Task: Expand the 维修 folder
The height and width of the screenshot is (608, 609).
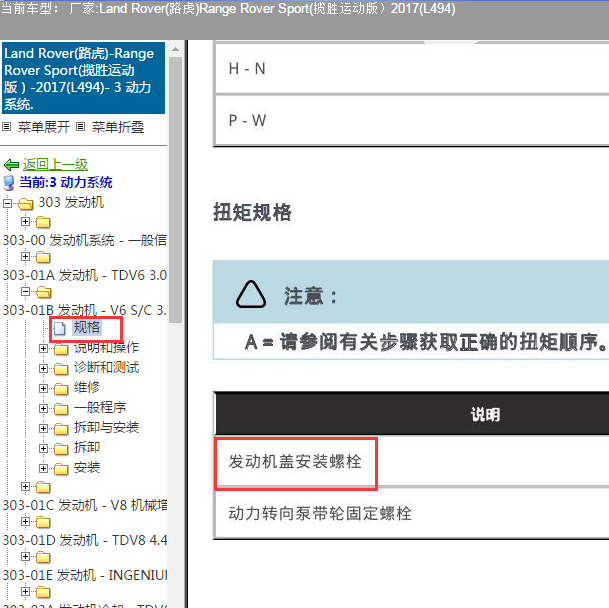Action: [x=43, y=388]
